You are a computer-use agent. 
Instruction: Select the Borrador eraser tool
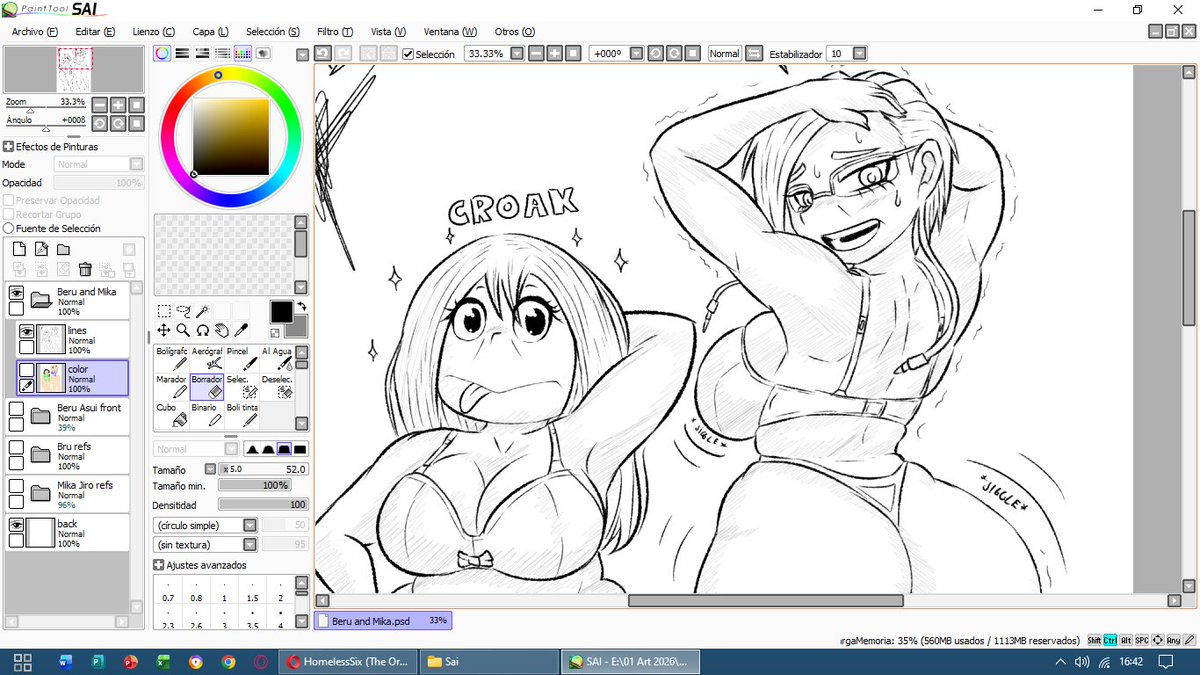[x=207, y=386]
